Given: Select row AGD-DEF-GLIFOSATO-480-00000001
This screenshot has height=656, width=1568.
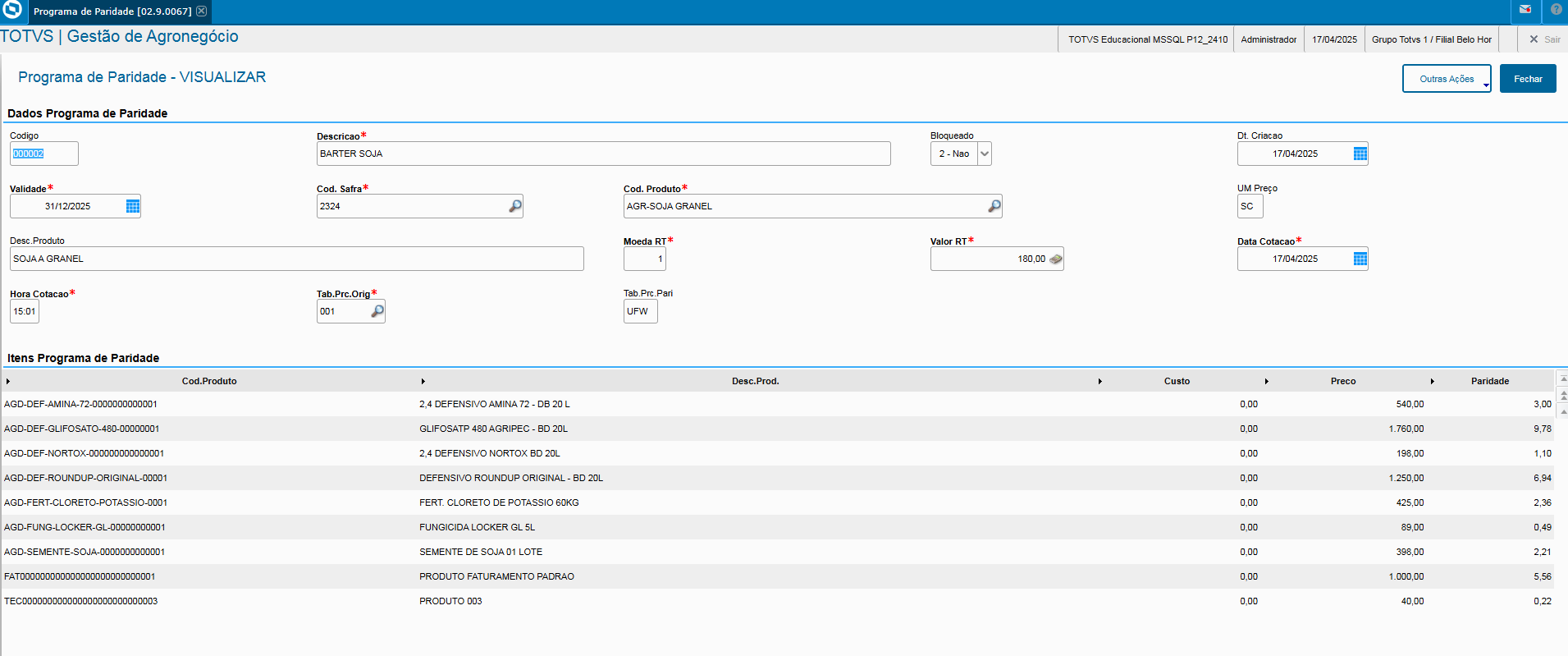Looking at the screenshot, I should [x=777, y=429].
